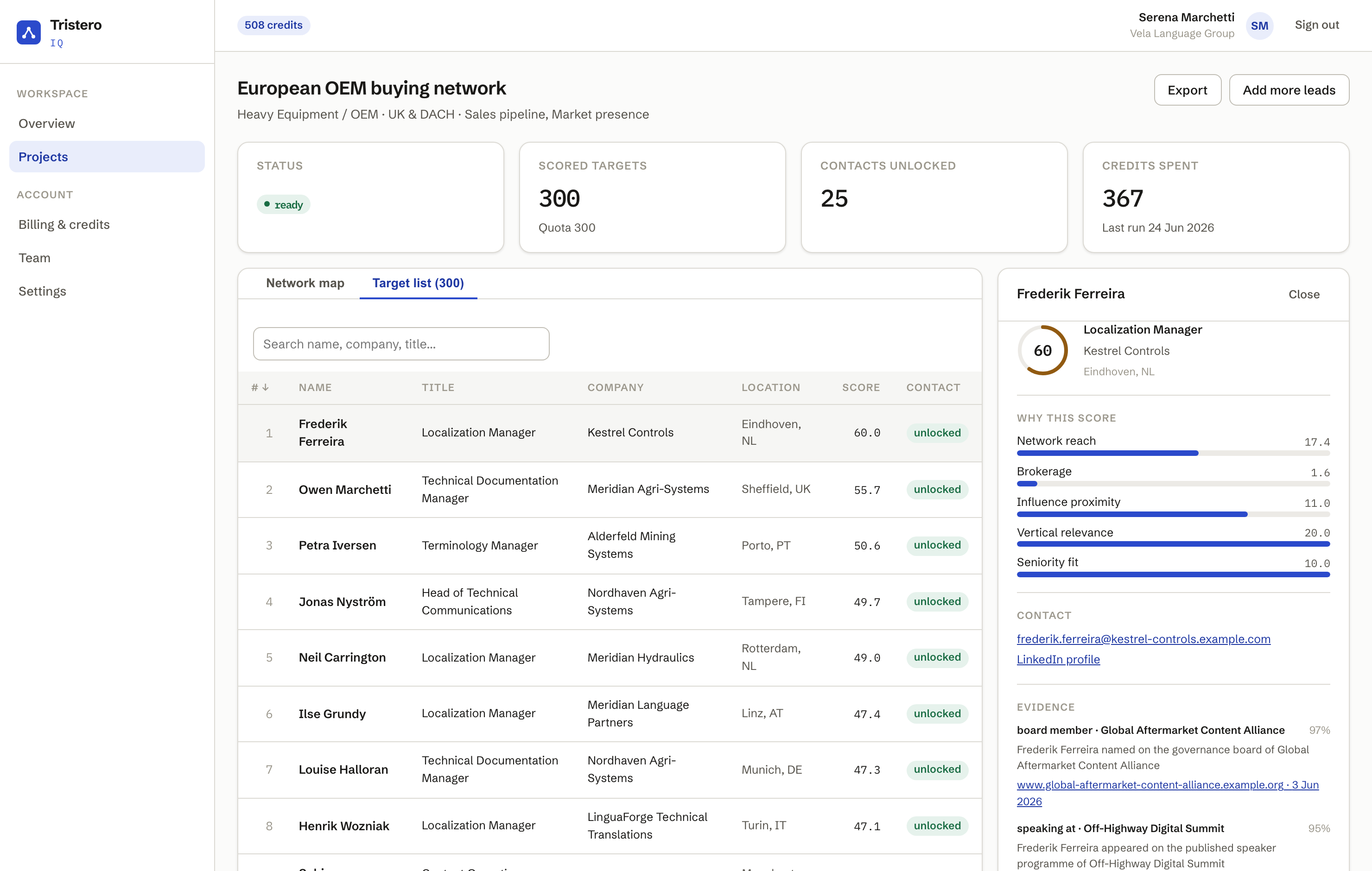Switch to the Network map tab
The width and height of the screenshot is (1372, 871).
point(305,283)
